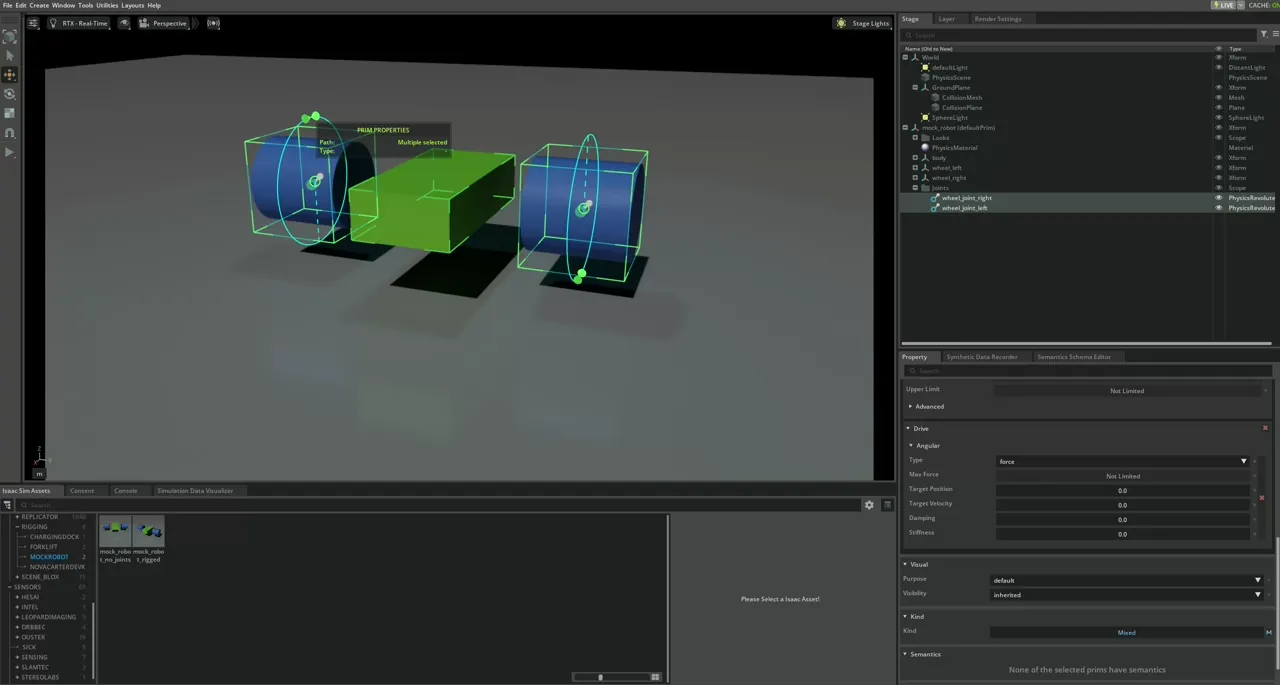The width and height of the screenshot is (1280, 685).
Task: Select the Move gizmo tool
Action: pos(10,75)
